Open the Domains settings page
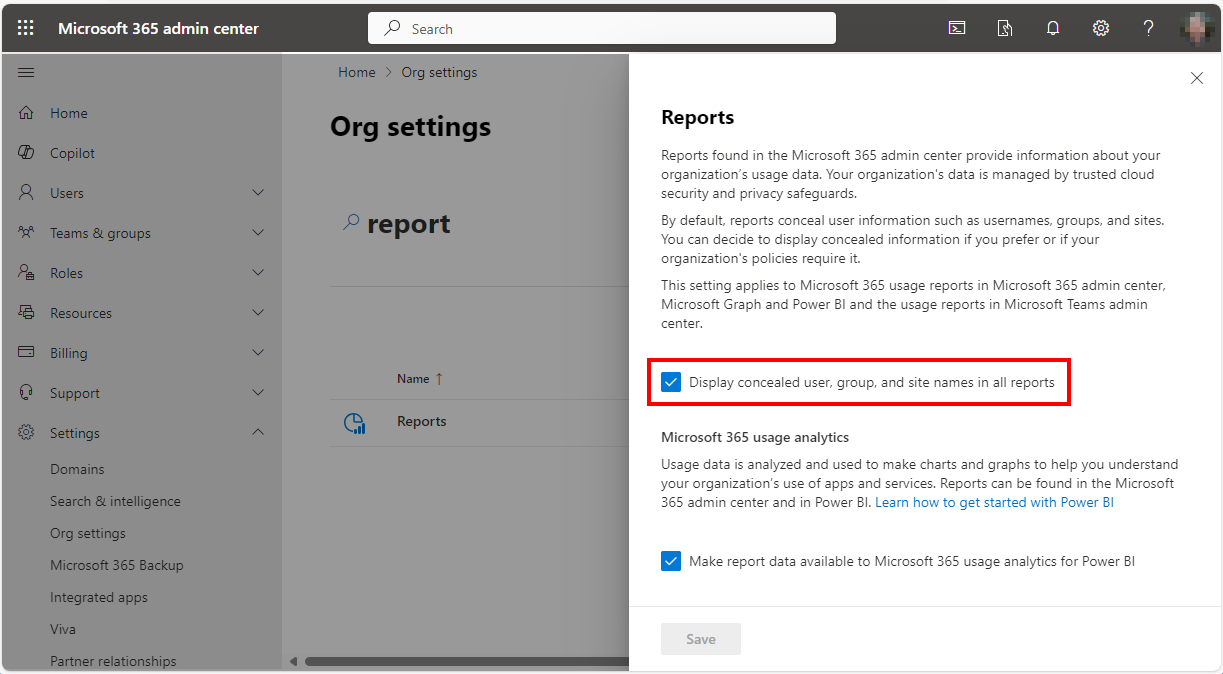Screen dimensions: 1223x674 tap(76, 468)
